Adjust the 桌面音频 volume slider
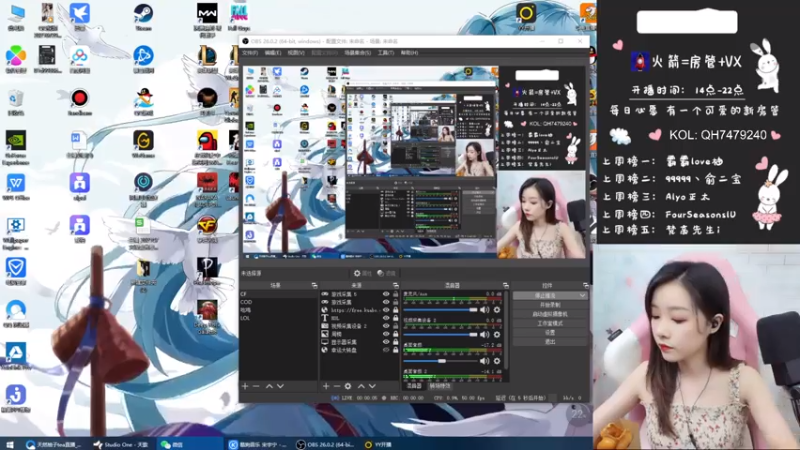Screen dimensions: 800x450 [x=440, y=361]
